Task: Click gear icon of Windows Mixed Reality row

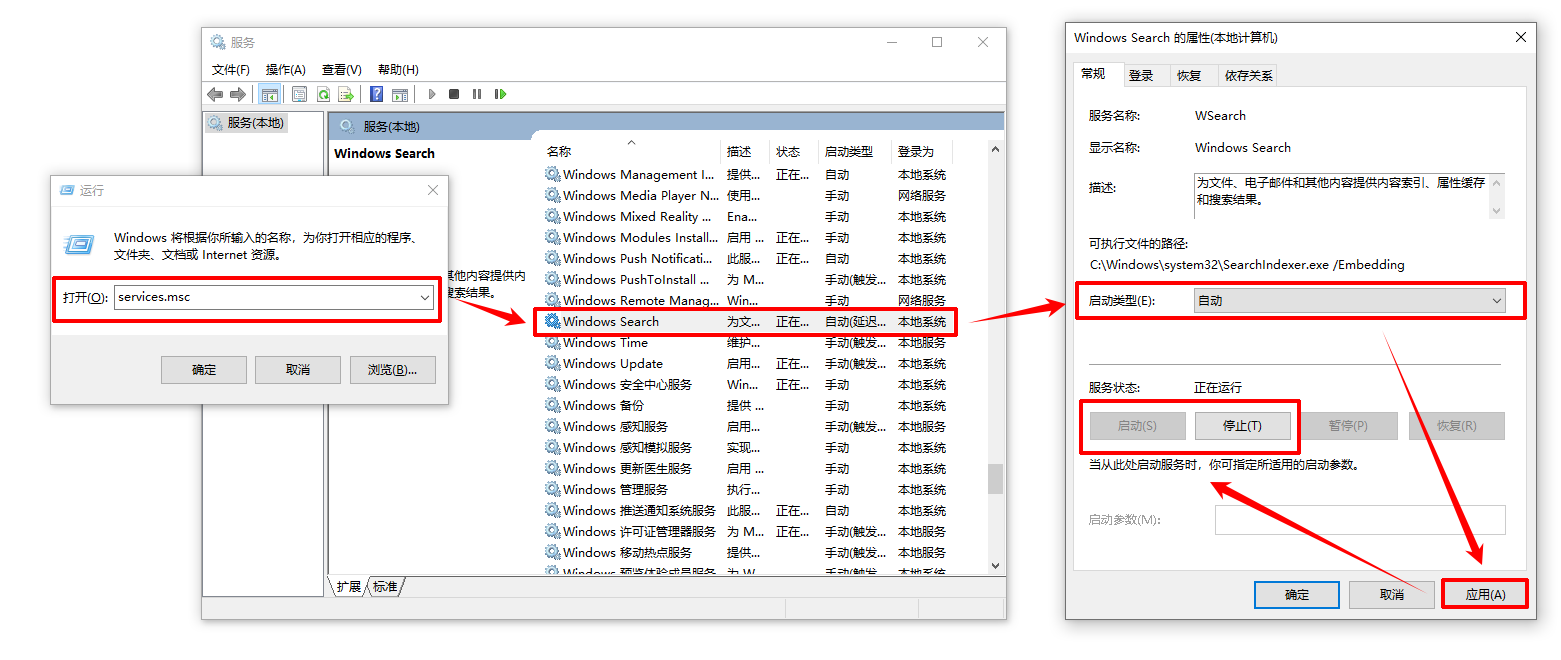Action: coord(552,216)
